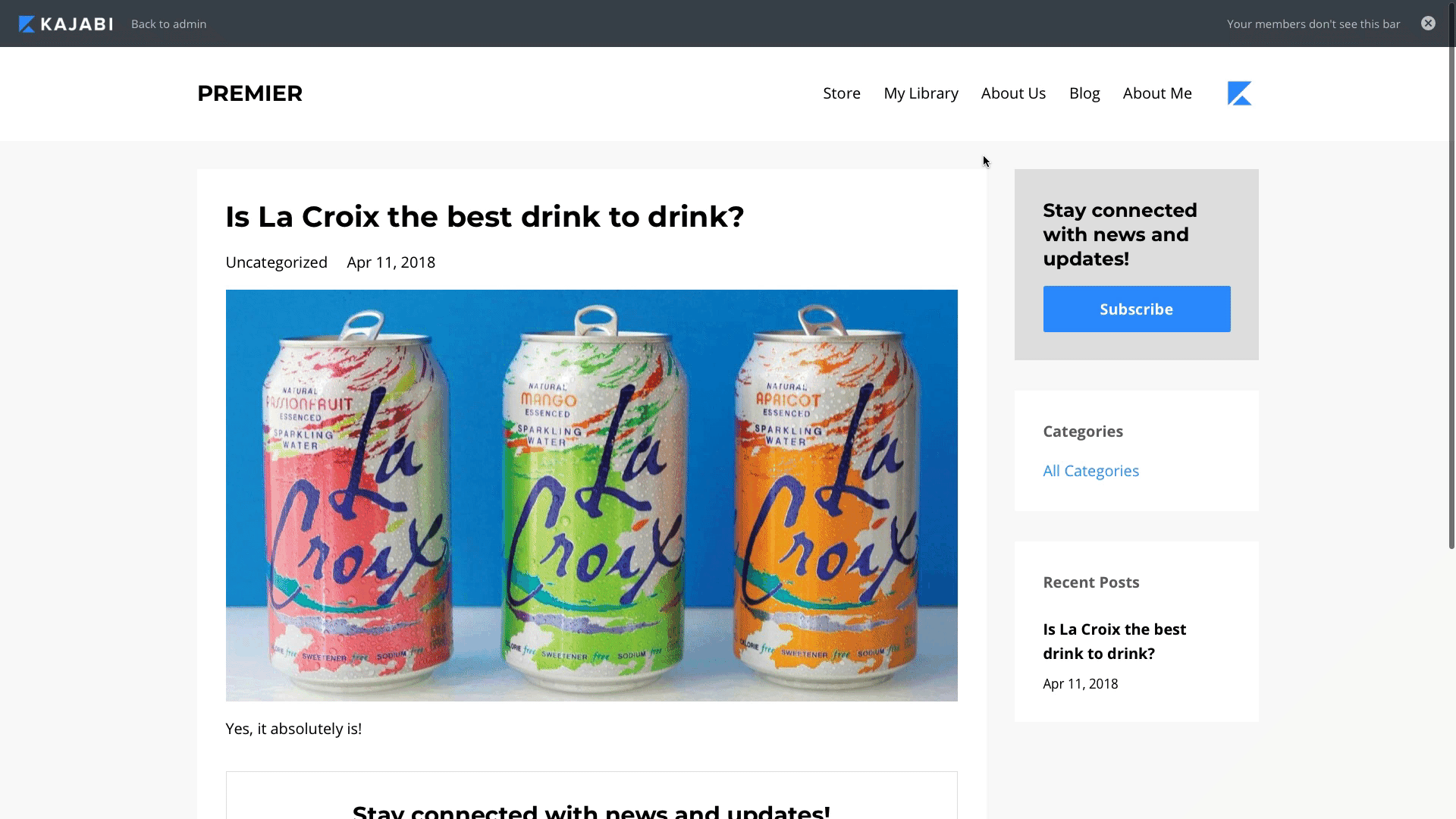Click the Uncategorized category tag

coord(276,262)
